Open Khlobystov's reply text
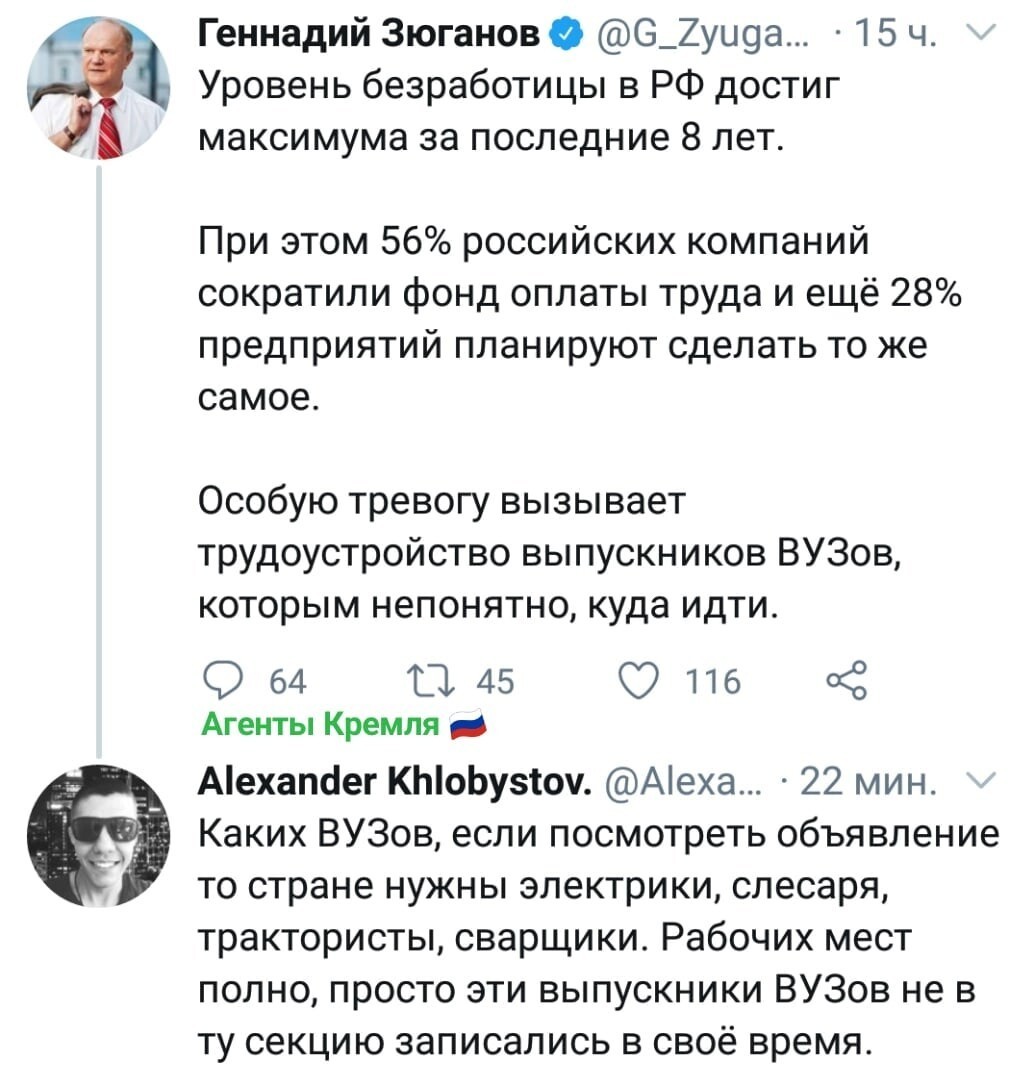This screenshot has height=1080, width=1034. pos(598,938)
